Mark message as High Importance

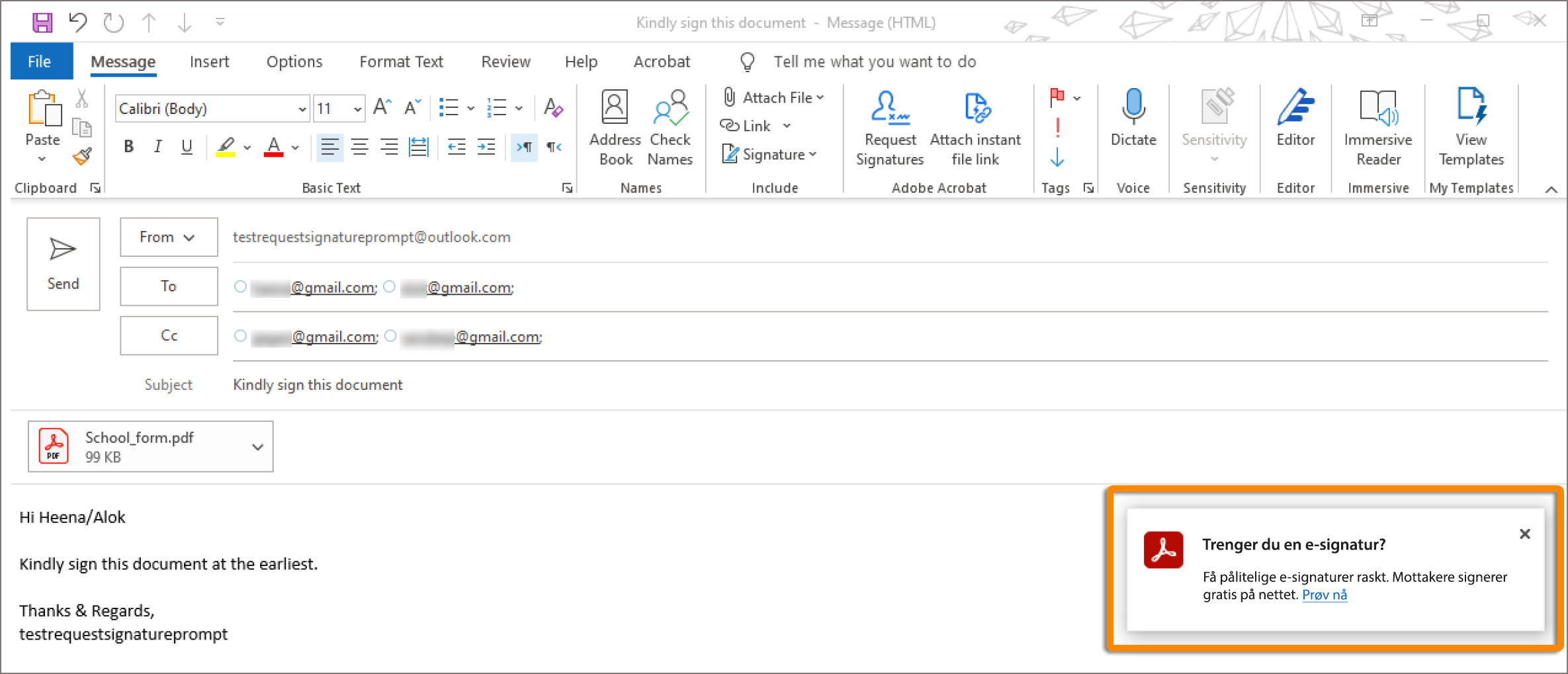[1057, 127]
